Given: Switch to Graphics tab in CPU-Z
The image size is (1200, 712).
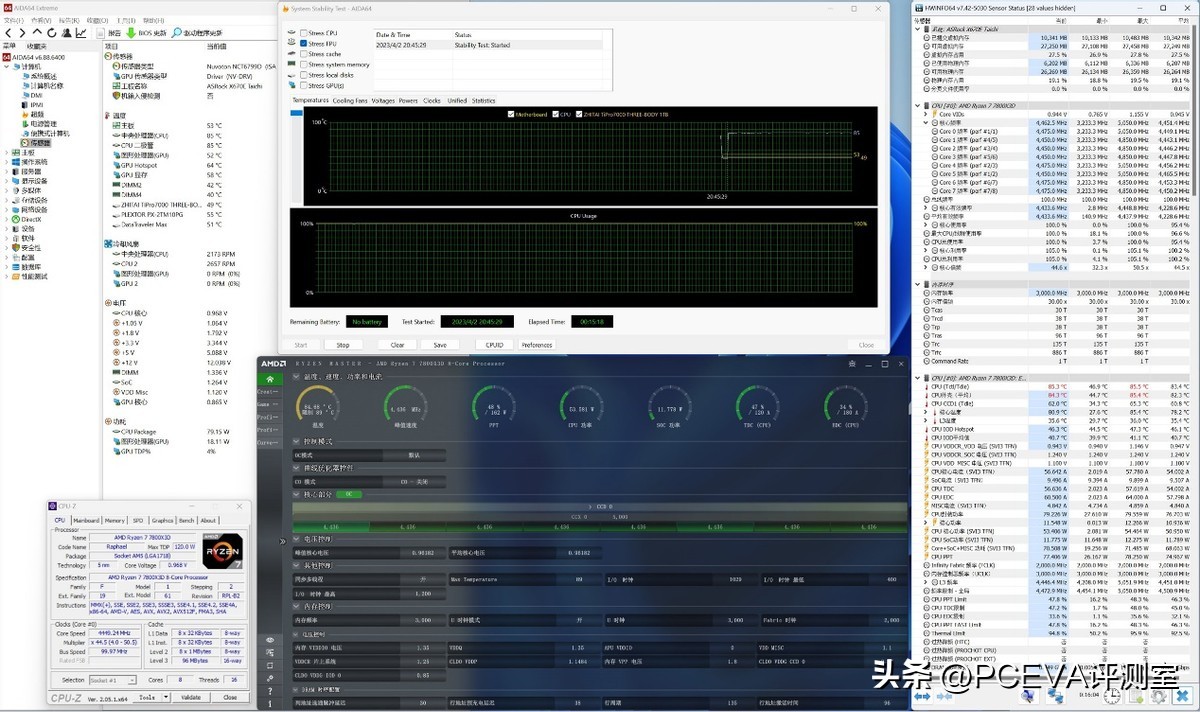Looking at the screenshot, I should tap(162, 520).
